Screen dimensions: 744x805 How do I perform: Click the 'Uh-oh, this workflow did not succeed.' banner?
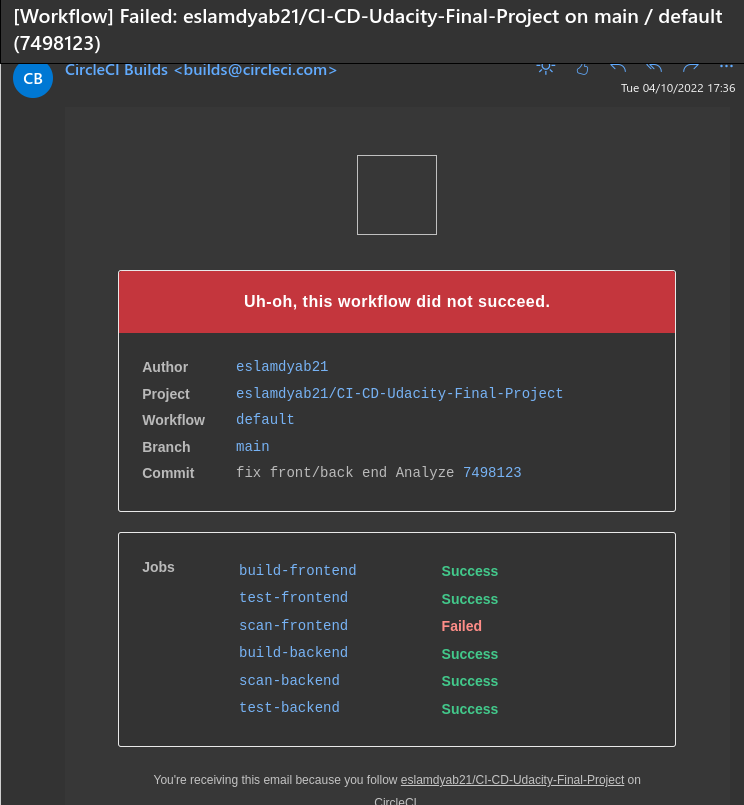point(397,302)
